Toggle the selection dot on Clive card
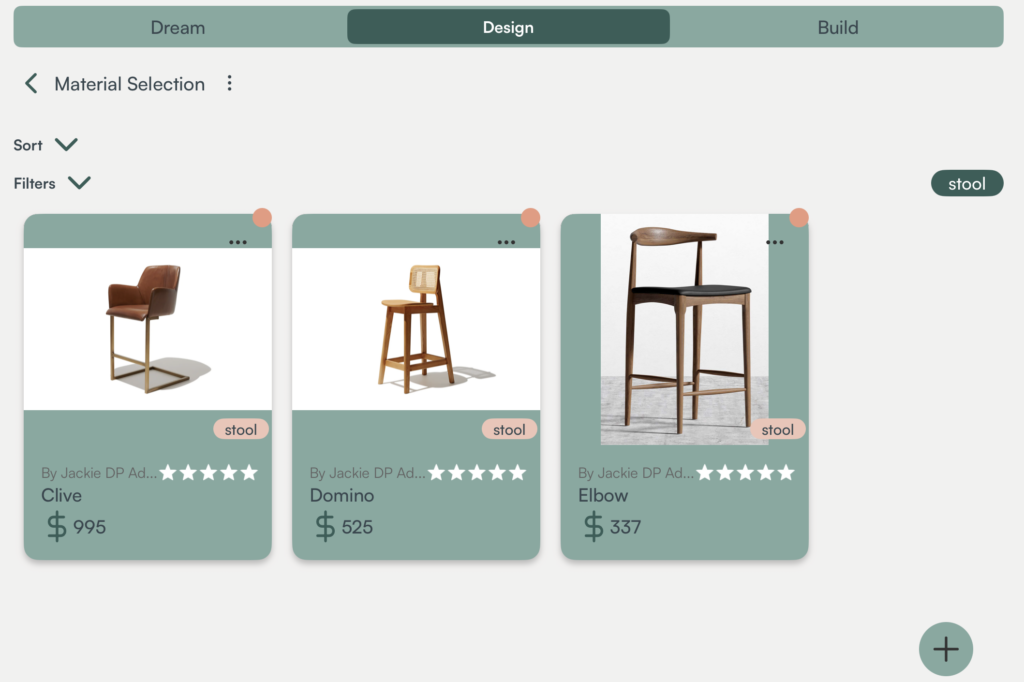Viewport: 1024px width, 682px height. (x=262, y=217)
